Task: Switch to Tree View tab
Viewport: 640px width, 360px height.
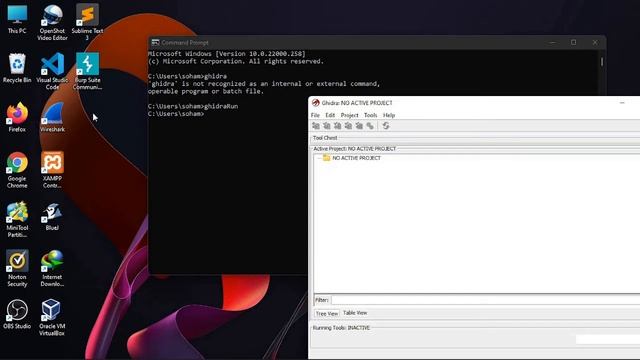Action: 327,313
